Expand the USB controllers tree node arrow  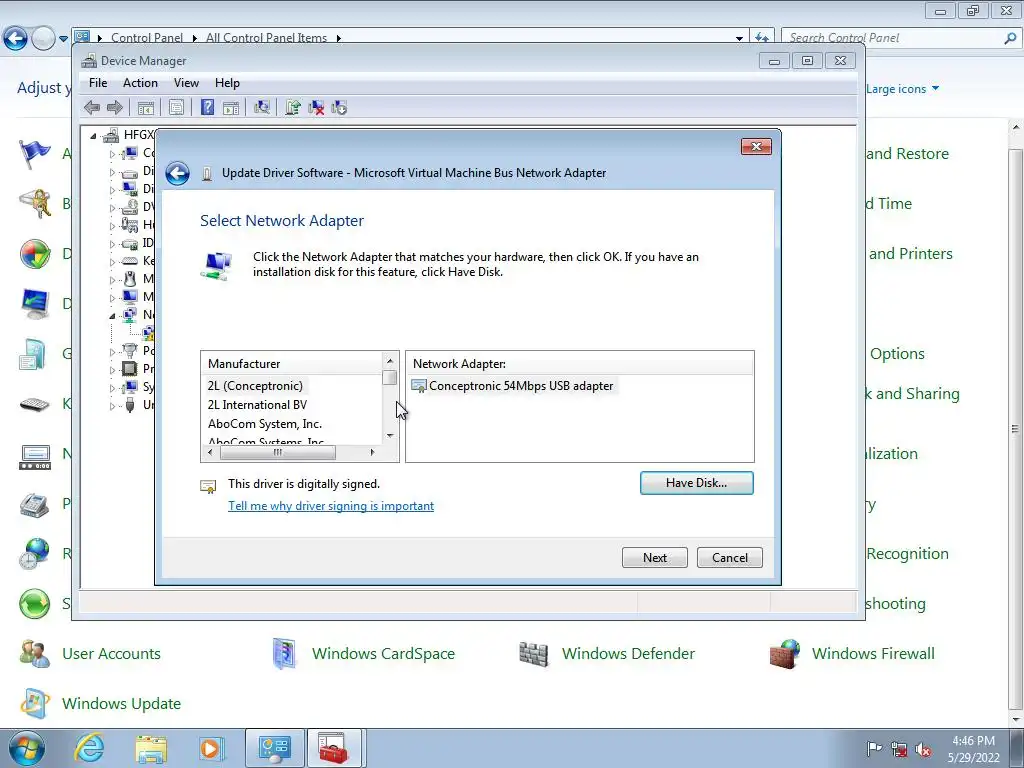point(112,406)
